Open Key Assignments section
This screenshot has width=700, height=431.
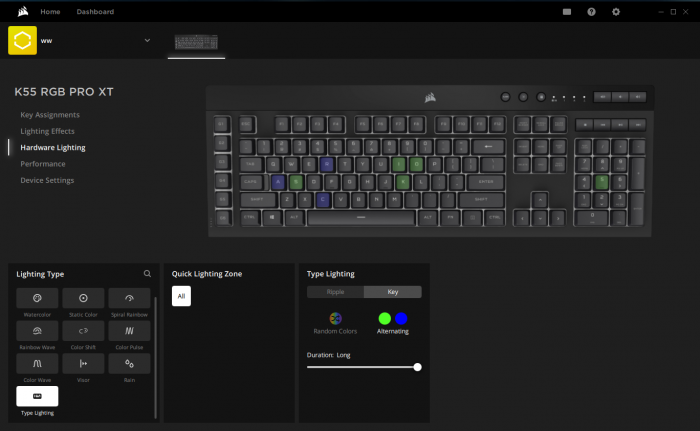point(50,115)
